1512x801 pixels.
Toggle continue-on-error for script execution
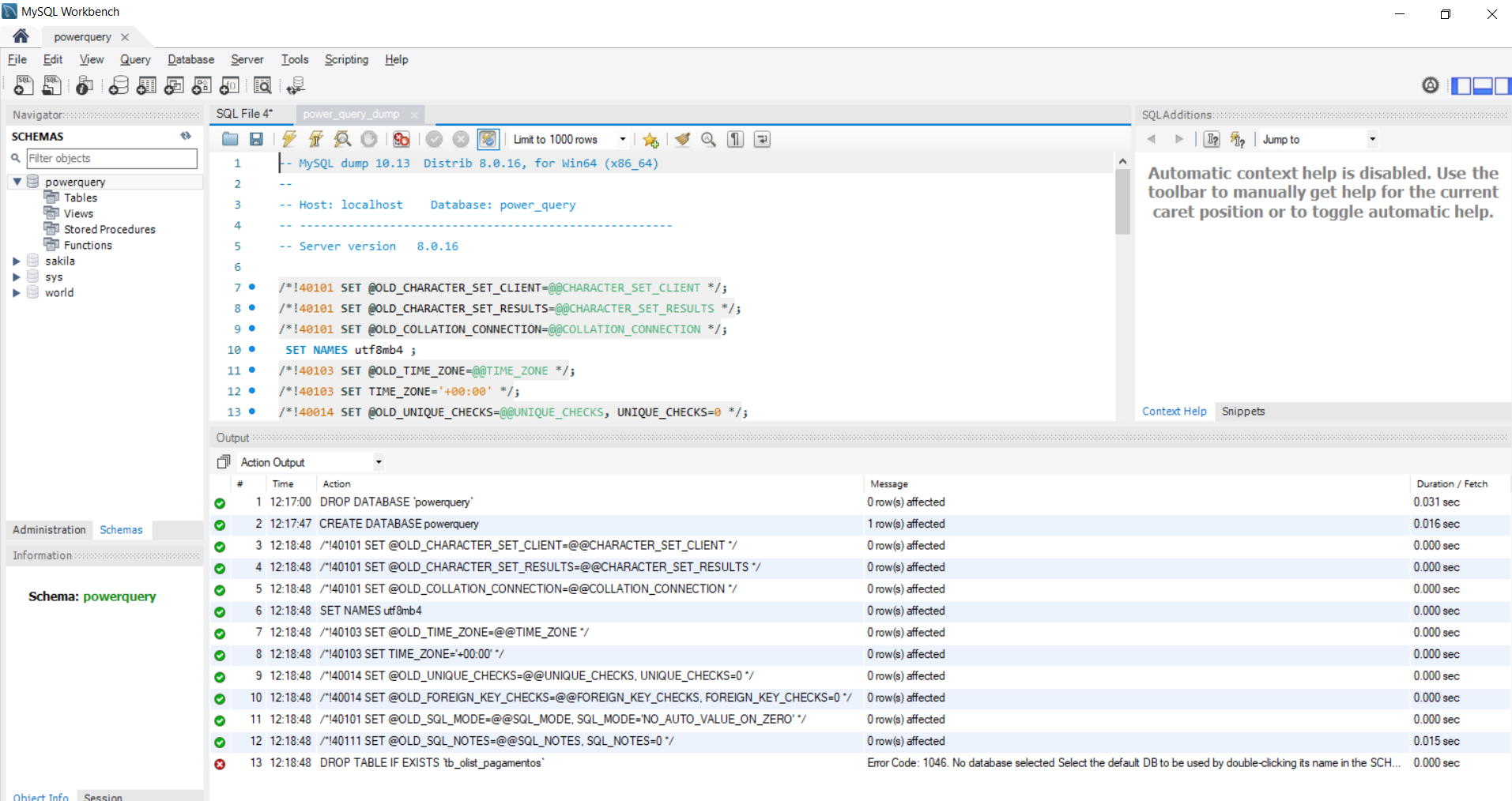(402, 139)
